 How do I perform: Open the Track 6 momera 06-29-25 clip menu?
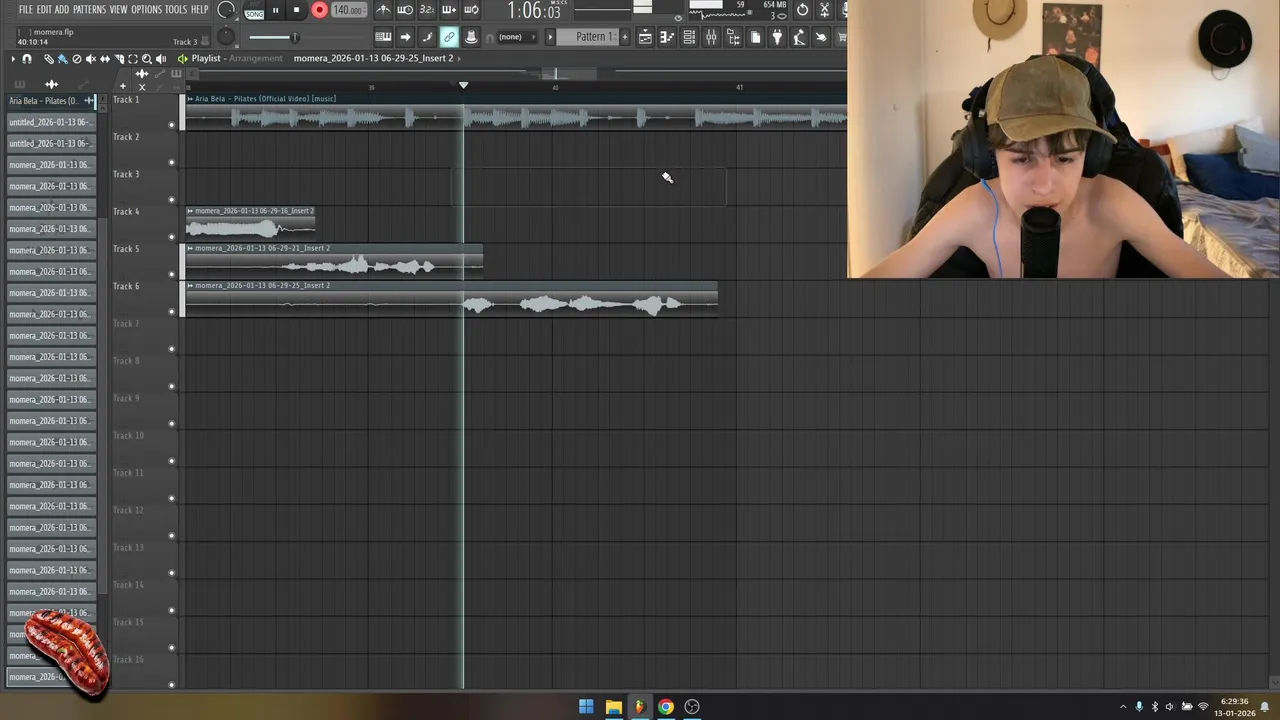(x=190, y=285)
